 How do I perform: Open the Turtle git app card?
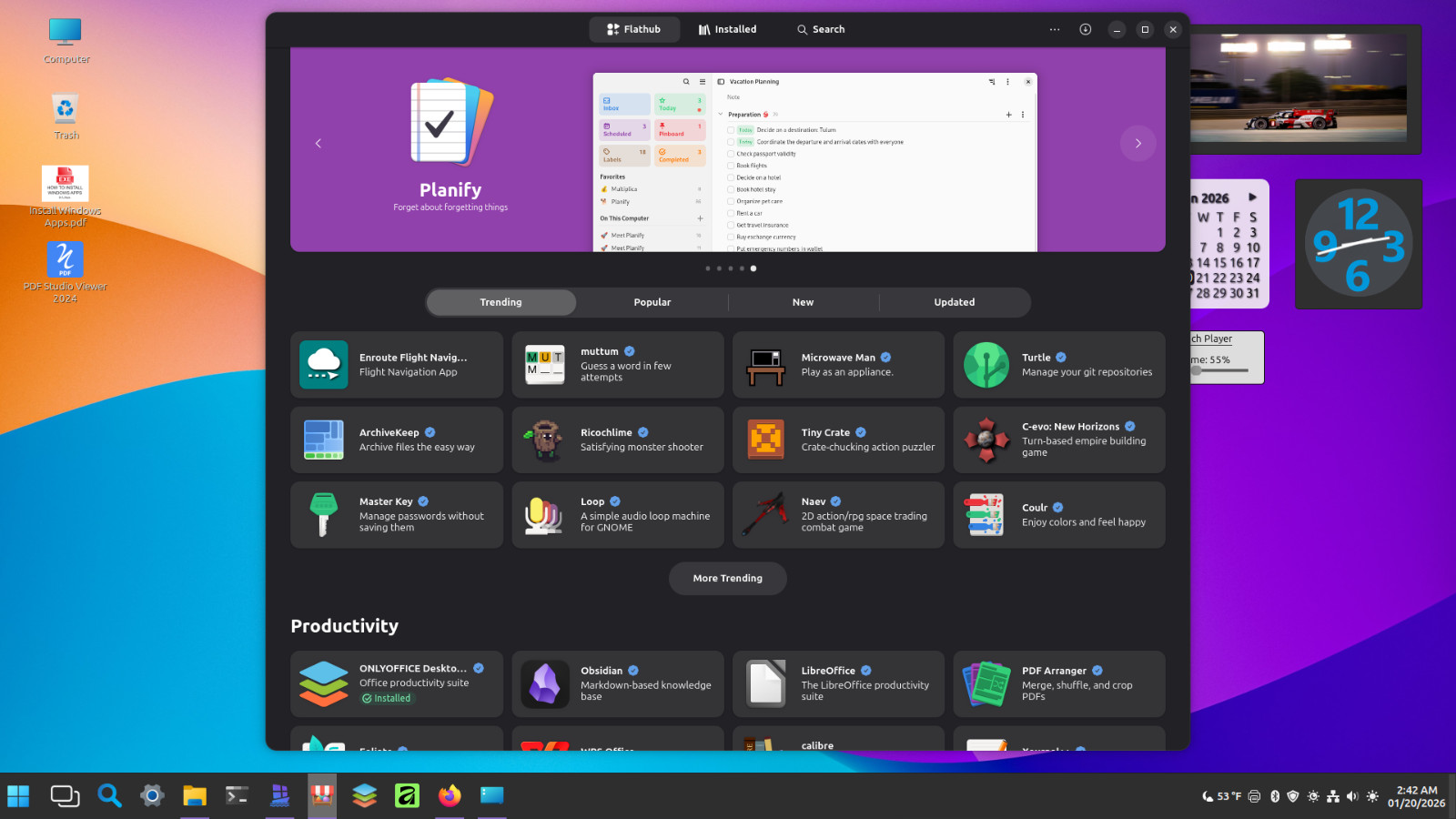(x=1059, y=364)
